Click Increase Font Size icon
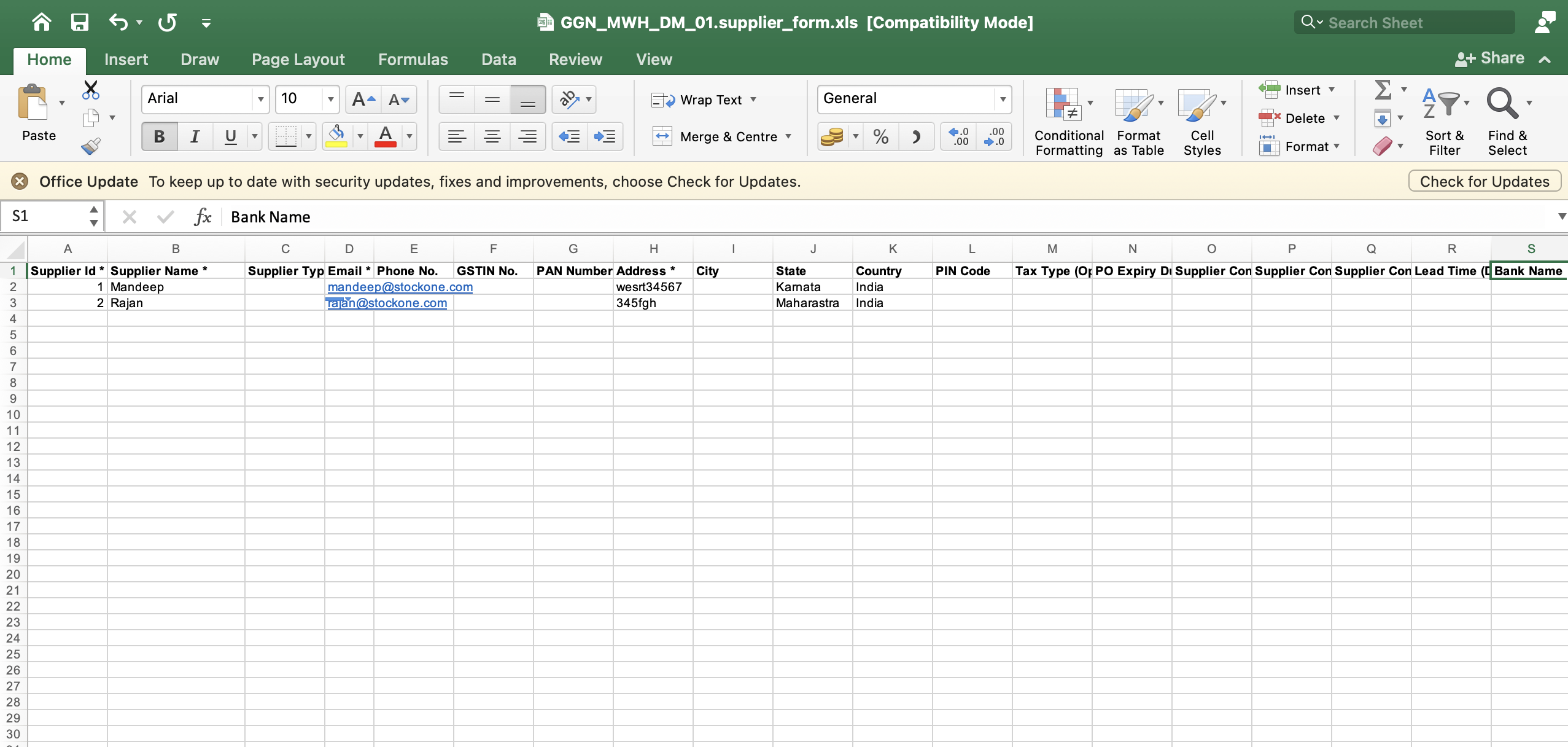The height and width of the screenshot is (747, 1568). pyautogui.click(x=363, y=100)
